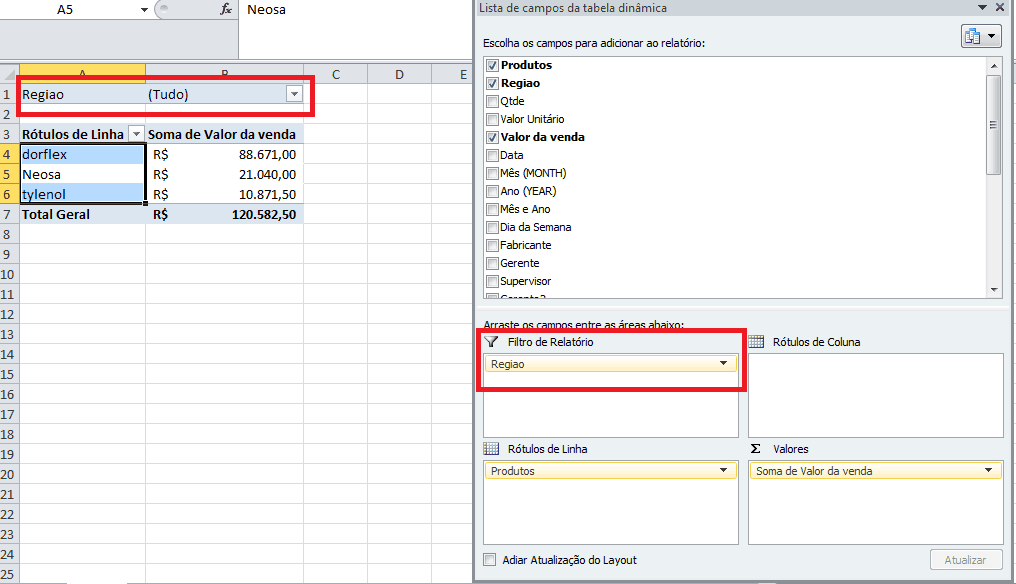Open the Produtos row field dropdown

[723, 471]
